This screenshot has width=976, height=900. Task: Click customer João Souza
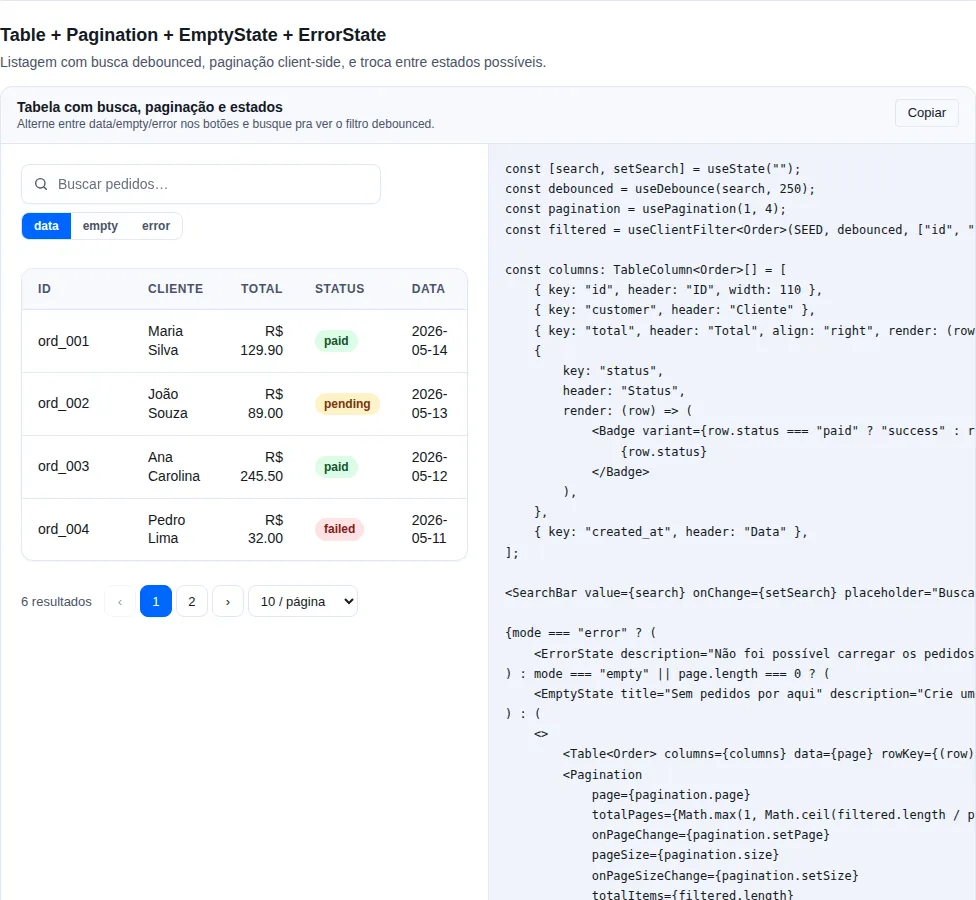coord(168,403)
